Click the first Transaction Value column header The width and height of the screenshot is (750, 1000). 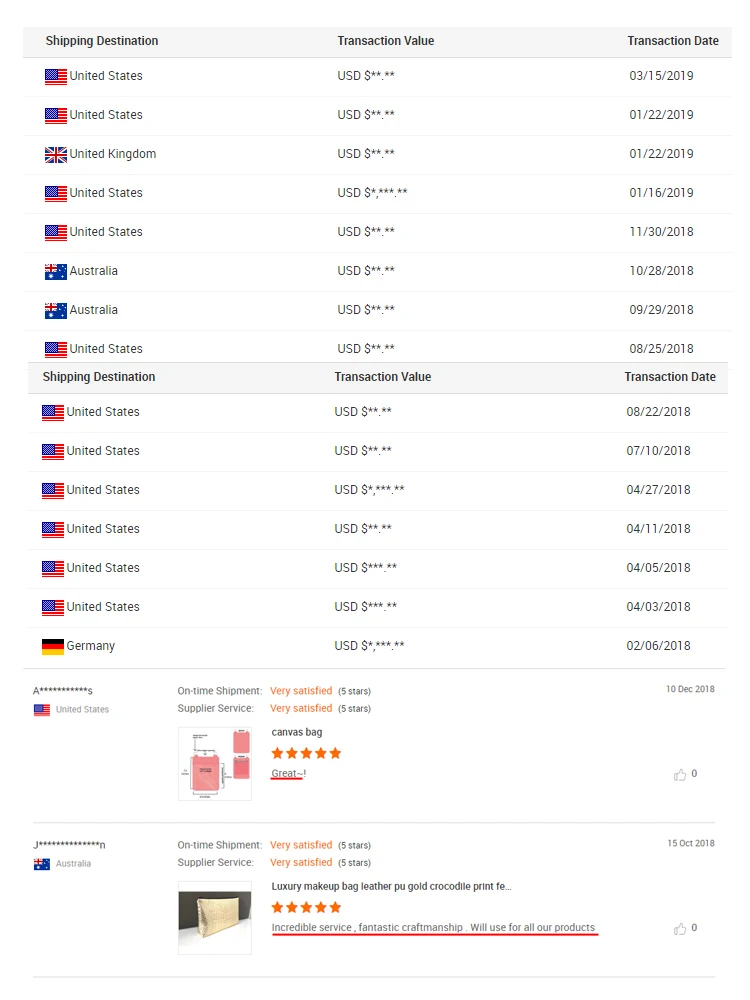386,41
